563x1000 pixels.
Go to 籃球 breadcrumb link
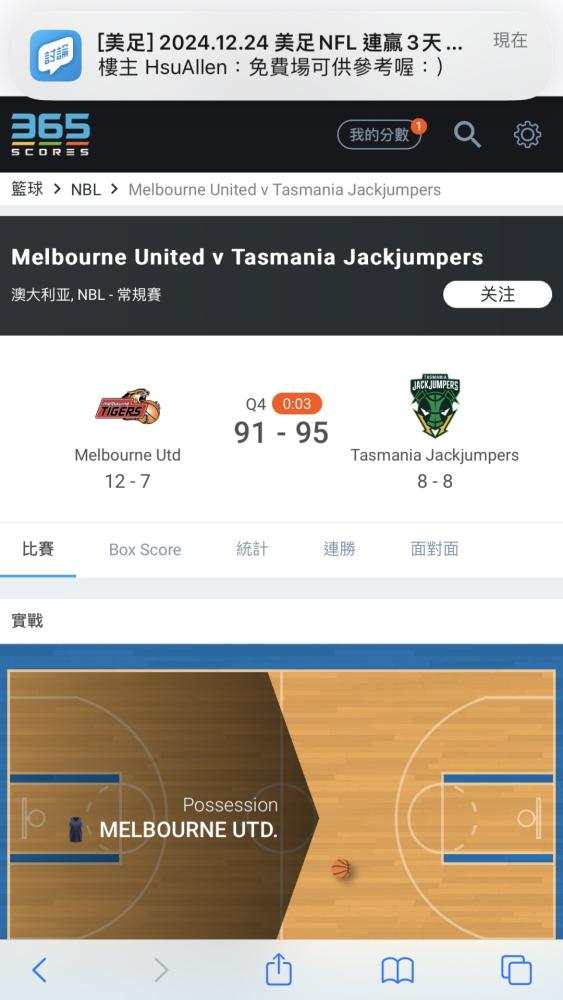27,189
